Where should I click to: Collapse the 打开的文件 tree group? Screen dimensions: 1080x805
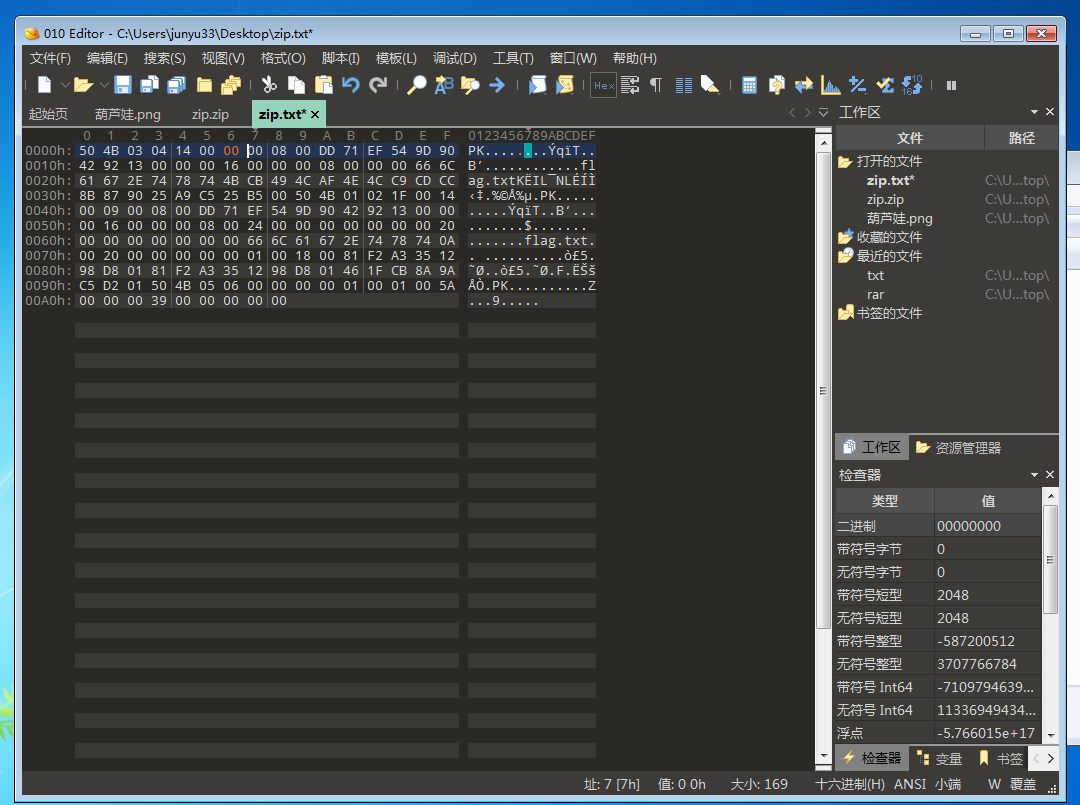[x=845, y=162]
